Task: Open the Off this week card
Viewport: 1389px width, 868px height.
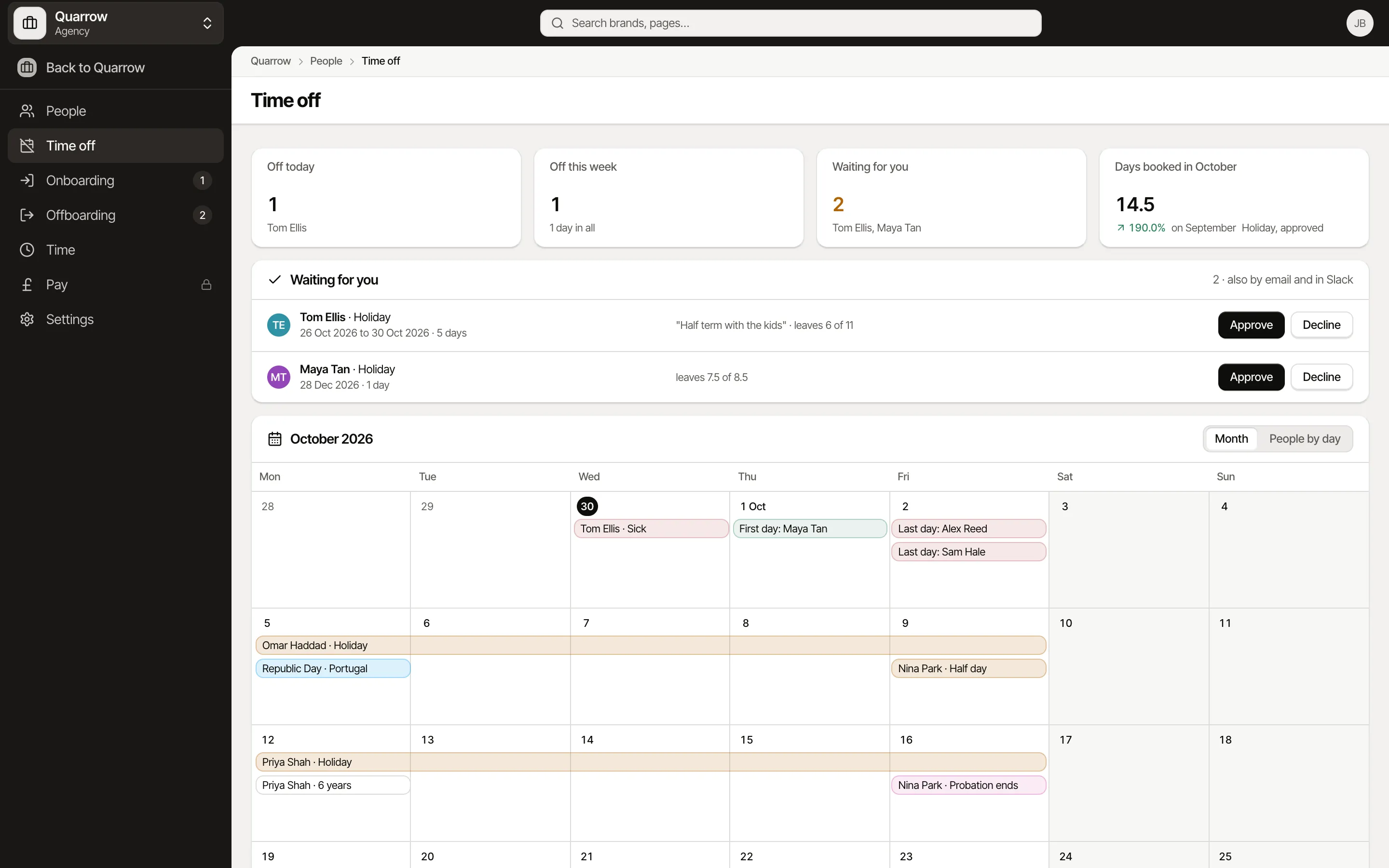Action: coord(668,198)
